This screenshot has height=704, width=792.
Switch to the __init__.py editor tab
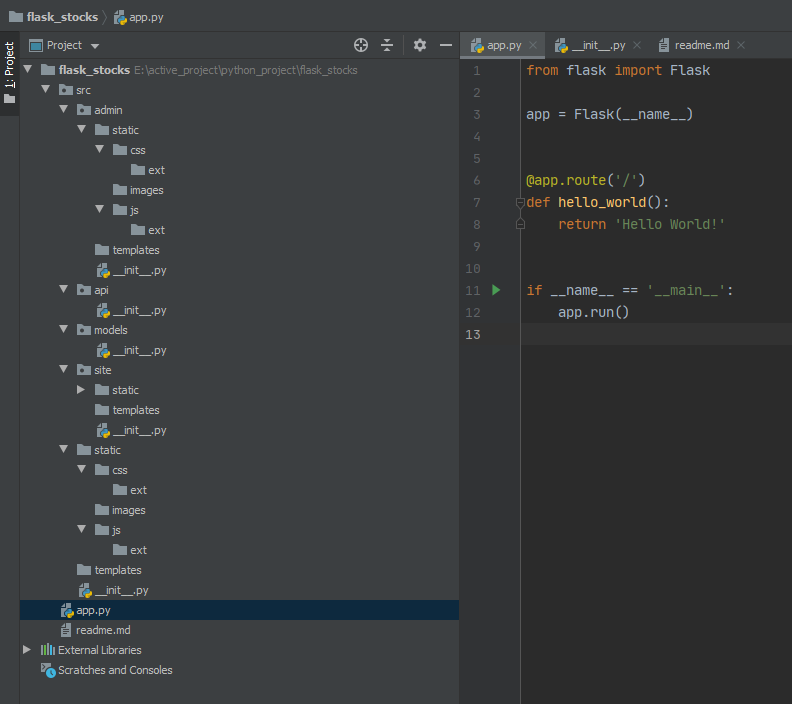pyautogui.click(x=597, y=45)
